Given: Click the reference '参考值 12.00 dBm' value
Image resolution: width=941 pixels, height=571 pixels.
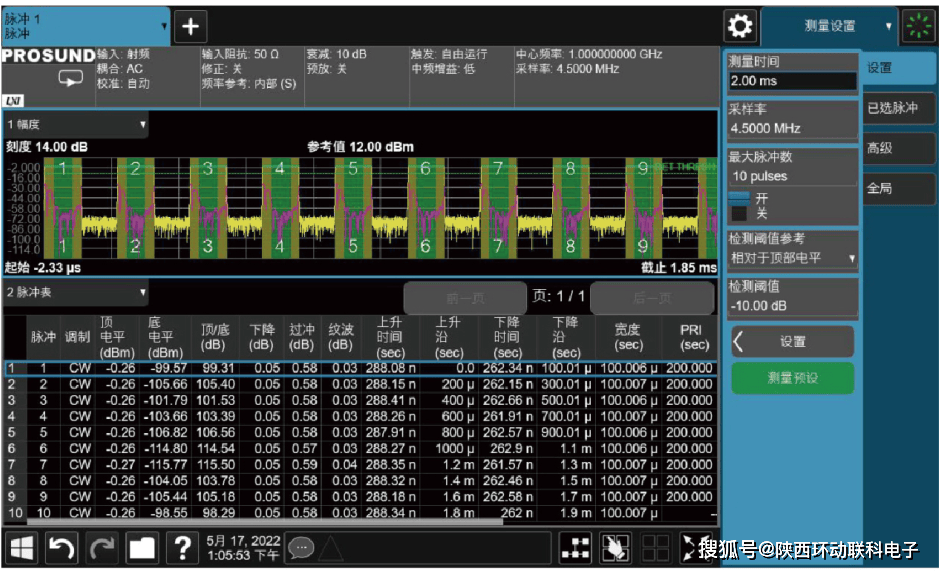Looking at the screenshot, I should [360, 147].
